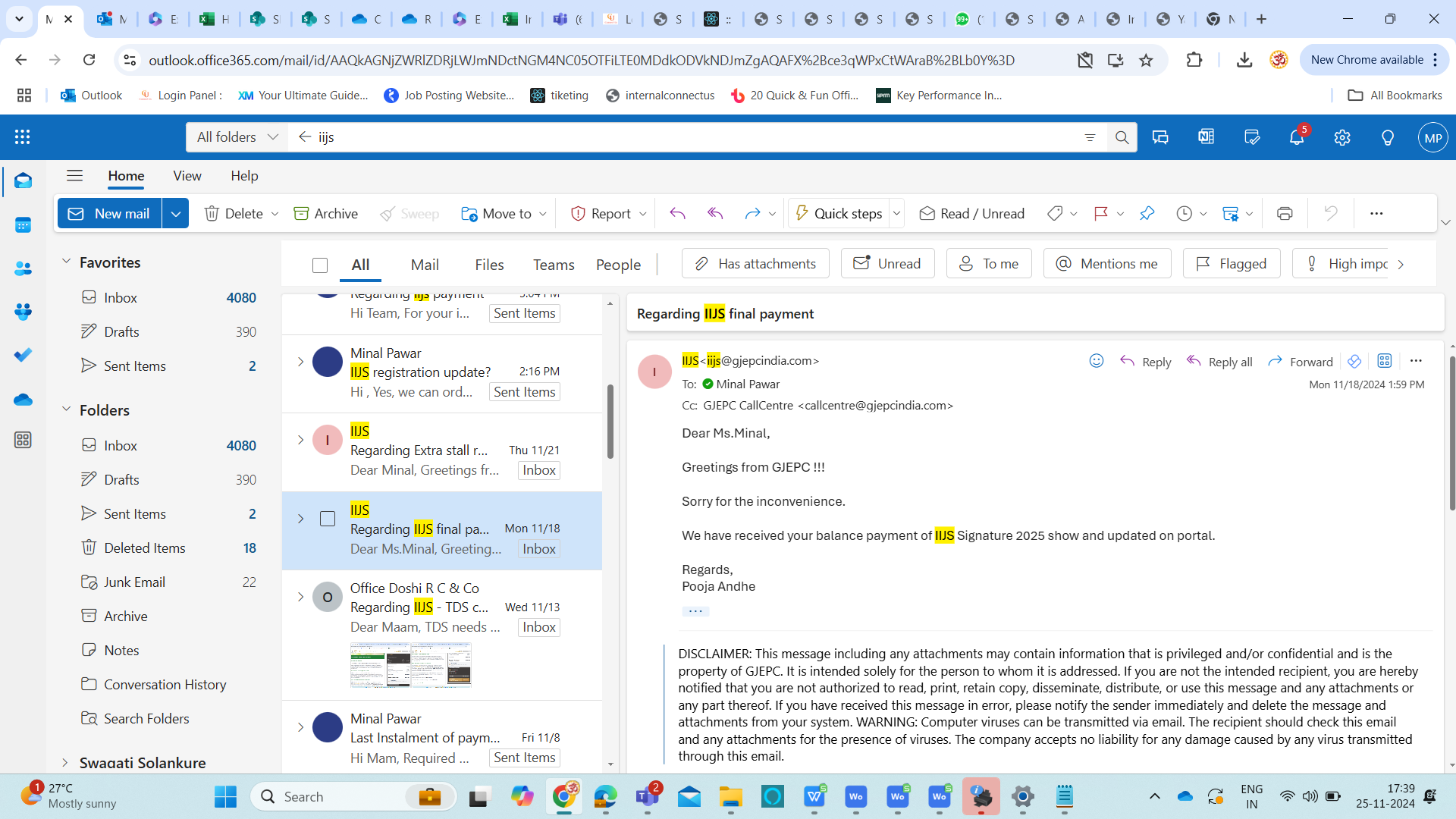Toggle the To me filter
The height and width of the screenshot is (819, 1456).
point(989,264)
